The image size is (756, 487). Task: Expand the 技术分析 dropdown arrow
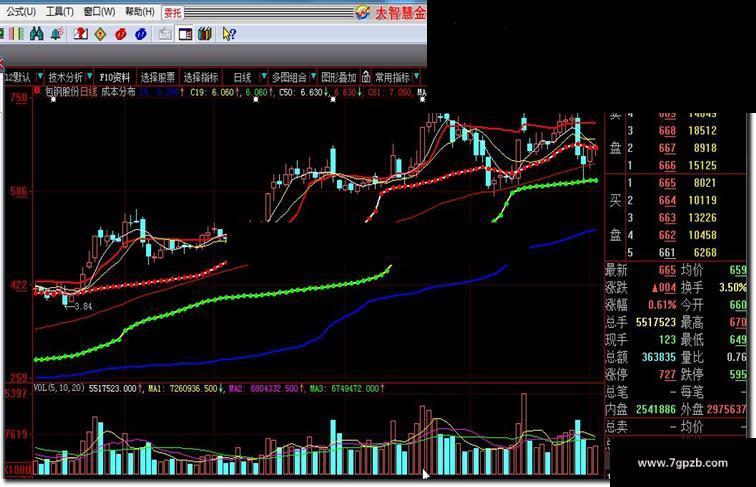point(90,76)
